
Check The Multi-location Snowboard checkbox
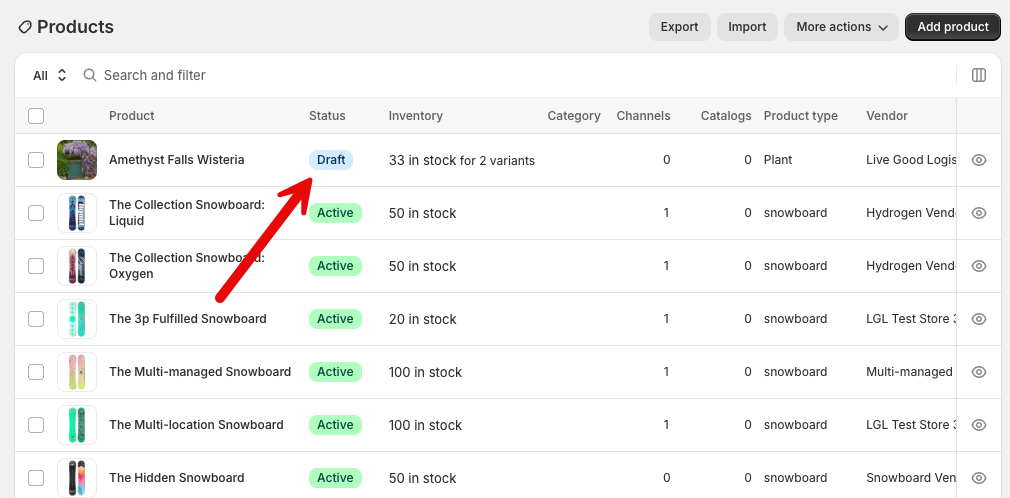pyautogui.click(x=36, y=425)
